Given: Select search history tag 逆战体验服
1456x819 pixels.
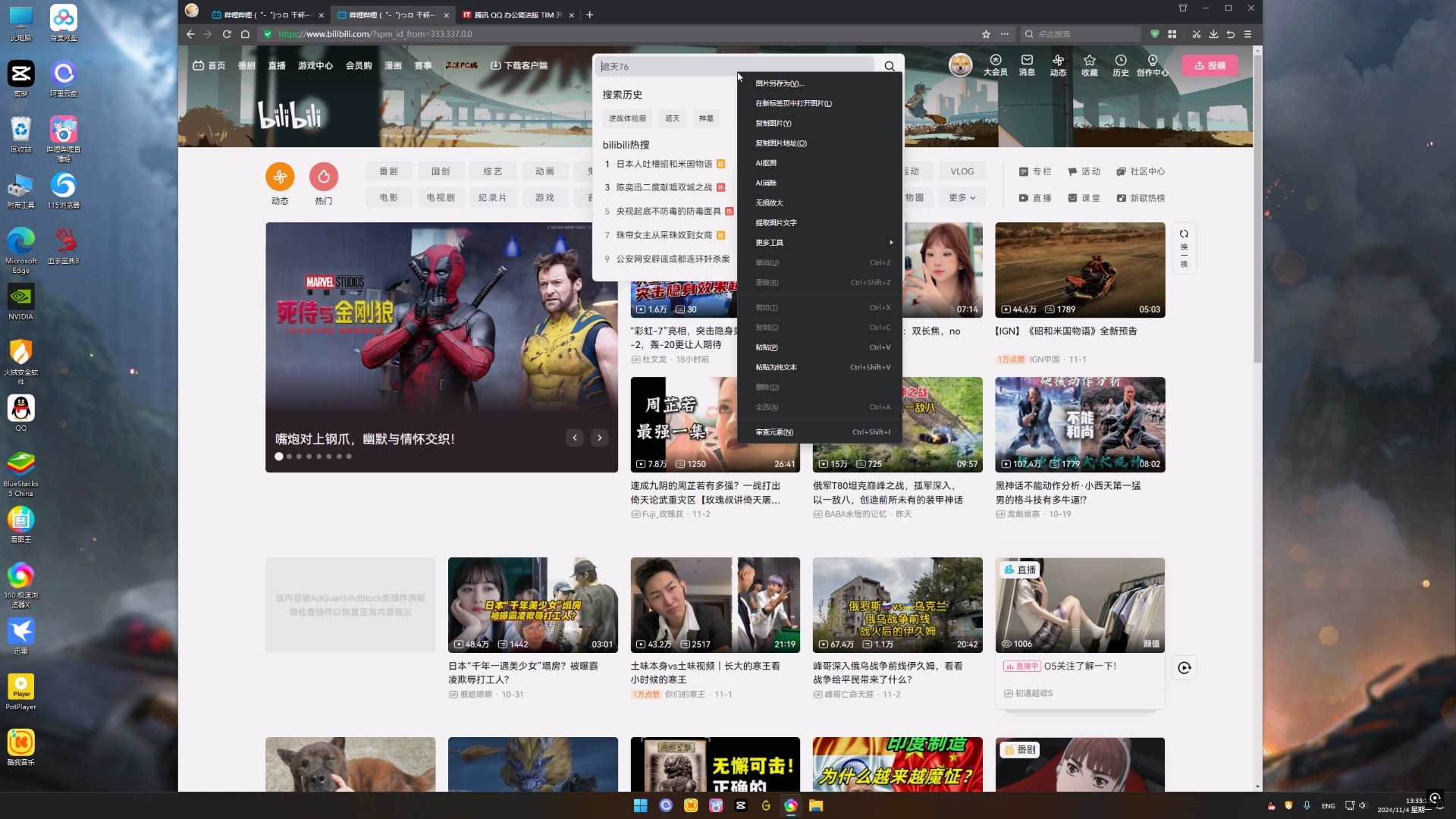Looking at the screenshot, I should coord(627,118).
